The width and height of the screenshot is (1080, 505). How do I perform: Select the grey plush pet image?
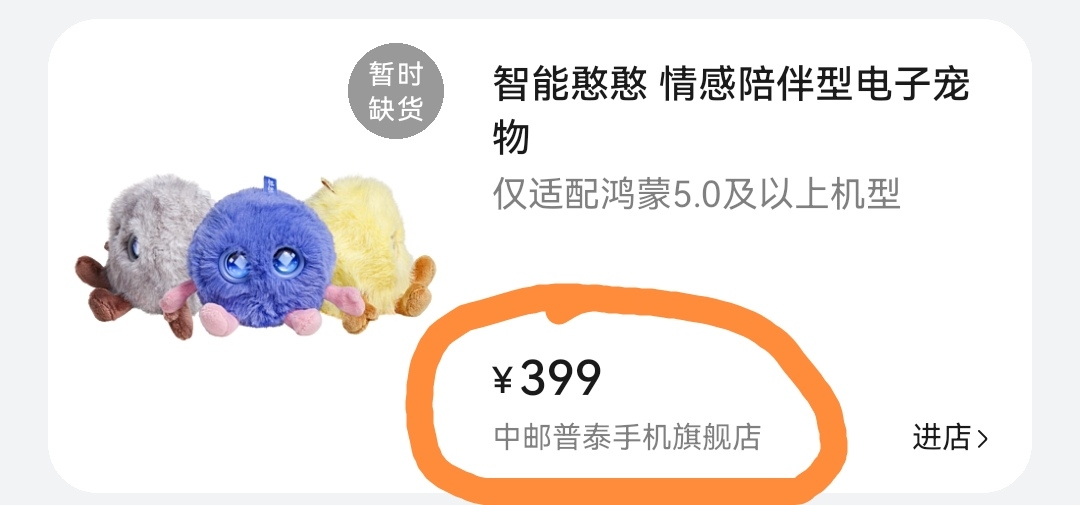coord(143,257)
